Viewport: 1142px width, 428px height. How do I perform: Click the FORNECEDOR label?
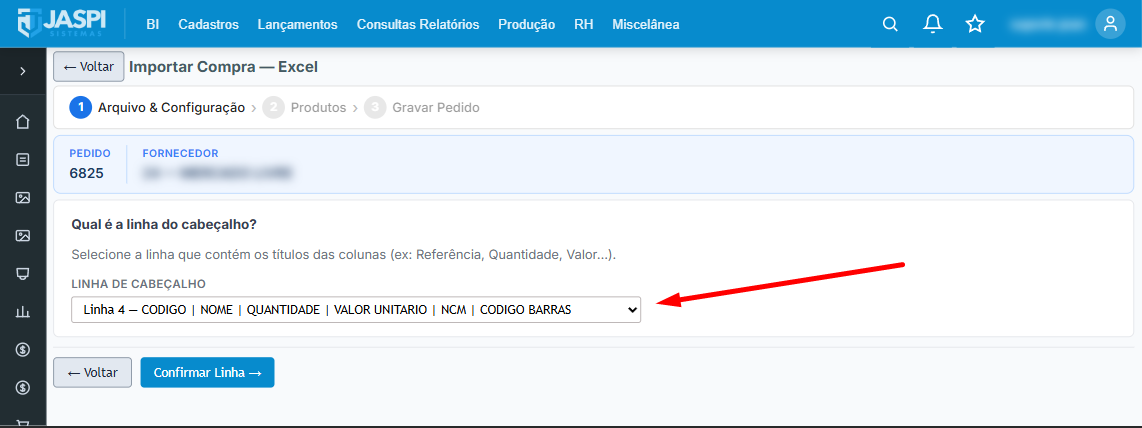[x=181, y=154]
